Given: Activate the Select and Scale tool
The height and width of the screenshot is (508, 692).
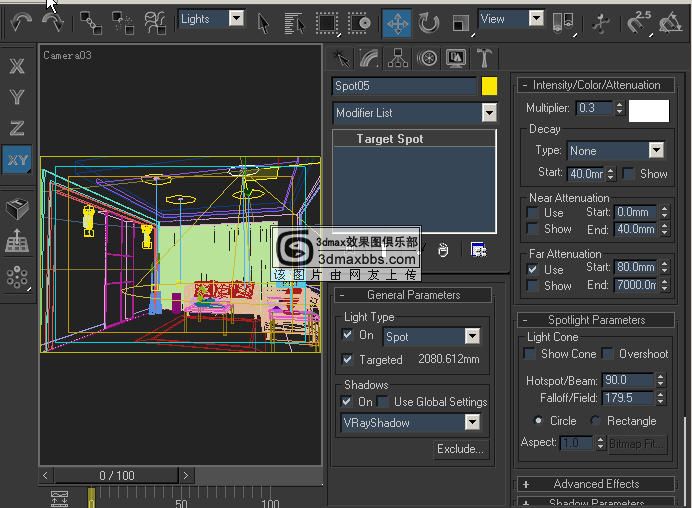Looking at the screenshot, I should 461,23.
